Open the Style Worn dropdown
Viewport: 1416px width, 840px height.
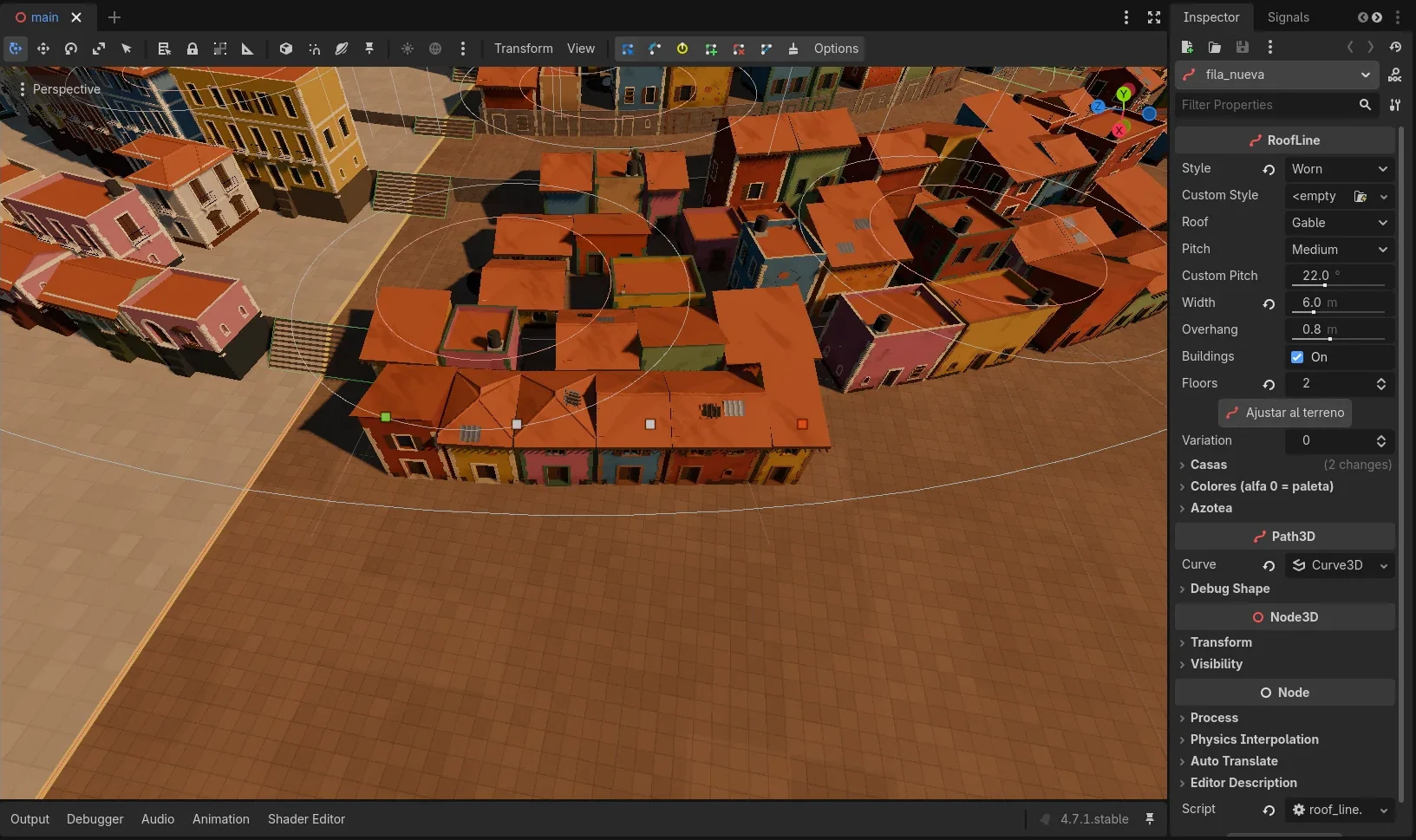[1340, 169]
